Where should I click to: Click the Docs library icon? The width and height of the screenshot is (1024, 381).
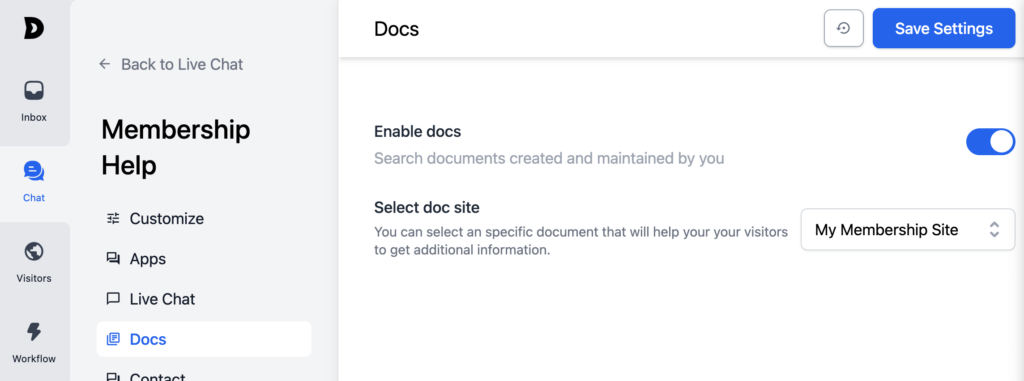coord(113,339)
